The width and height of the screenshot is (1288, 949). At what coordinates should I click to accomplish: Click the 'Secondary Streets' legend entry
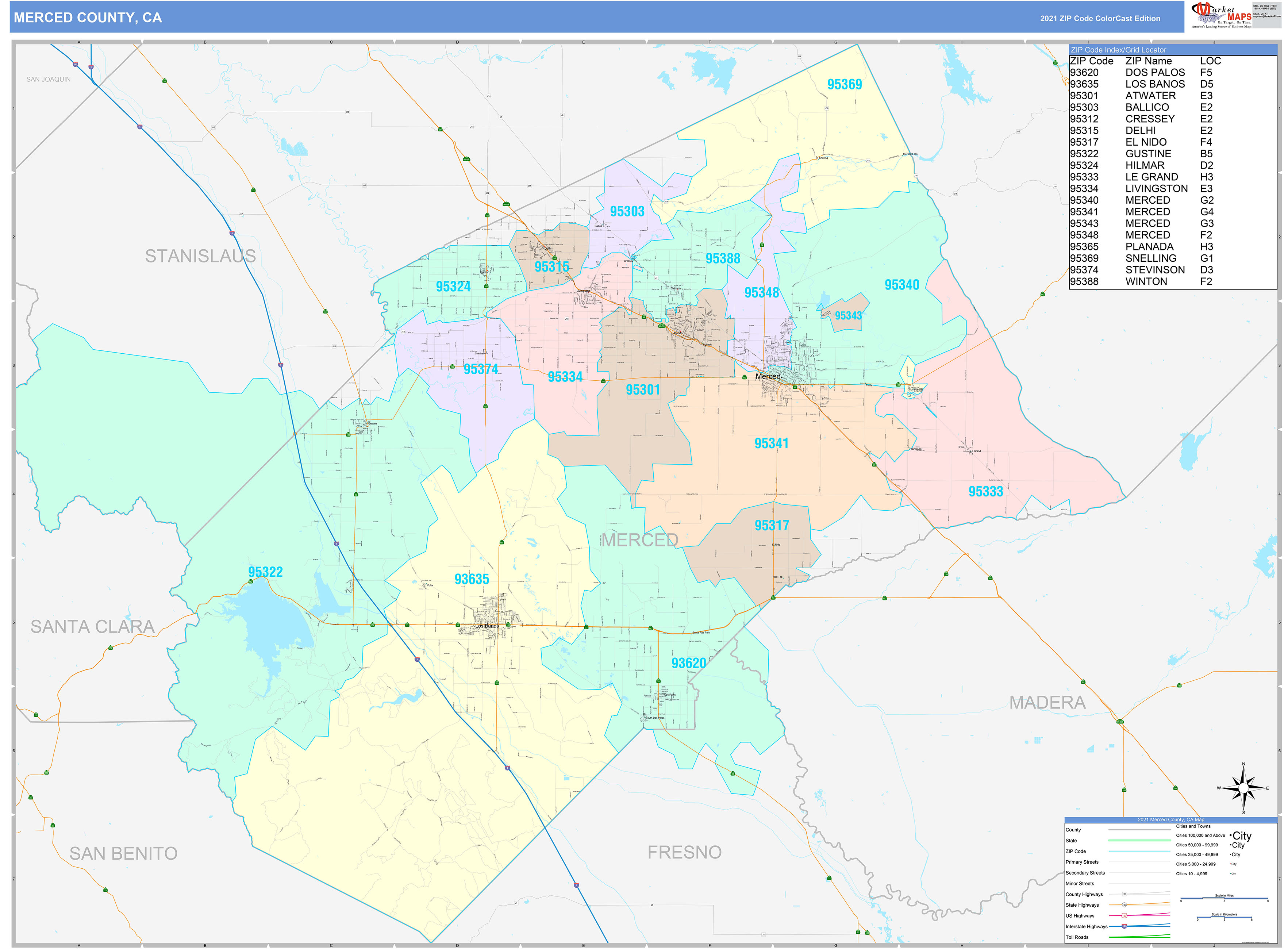click(x=1085, y=873)
